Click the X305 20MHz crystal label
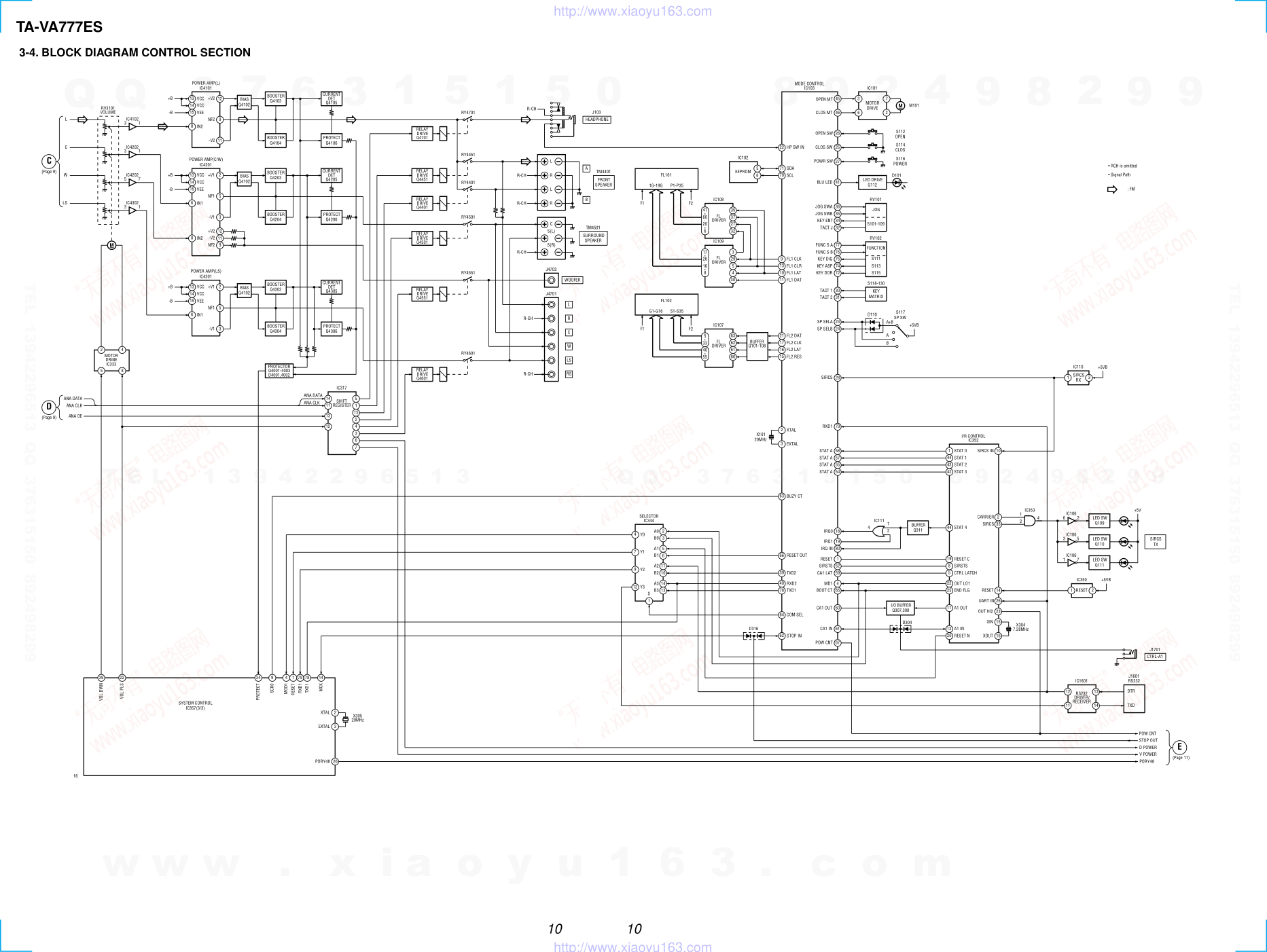 click(358, 718)
